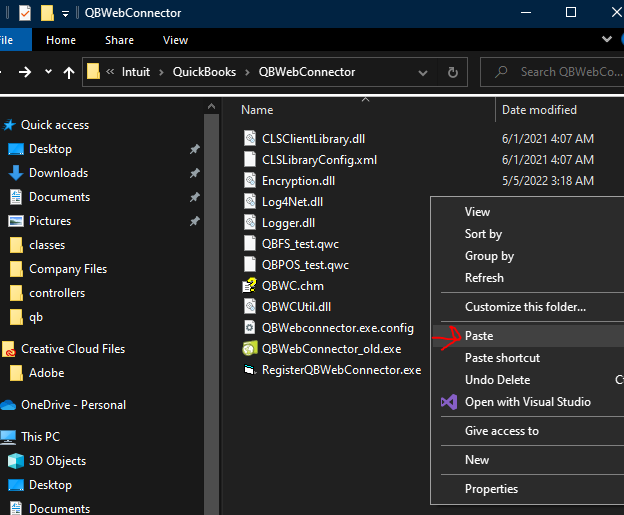Click the Properties quick access toolbar icon
The width and height of the screenshot is (624, 515).
click(x=25, y=13)
